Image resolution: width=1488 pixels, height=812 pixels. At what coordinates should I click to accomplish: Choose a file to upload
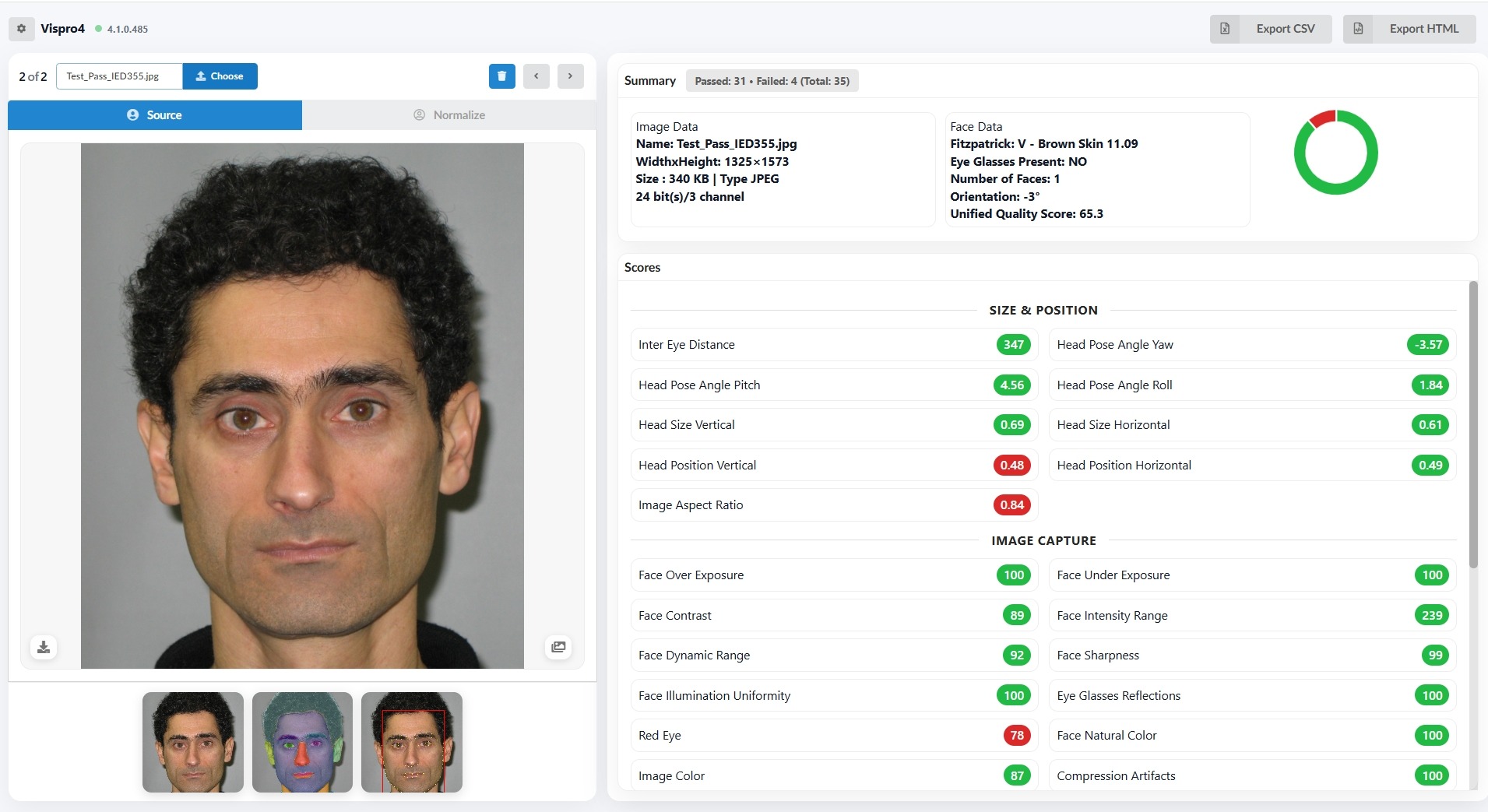tap(220, 76)
